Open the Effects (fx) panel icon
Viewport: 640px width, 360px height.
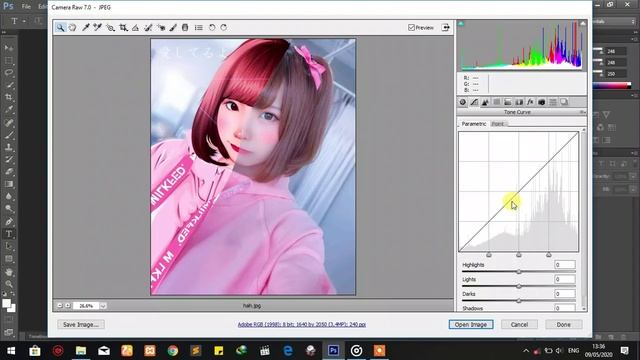point(530,102)
